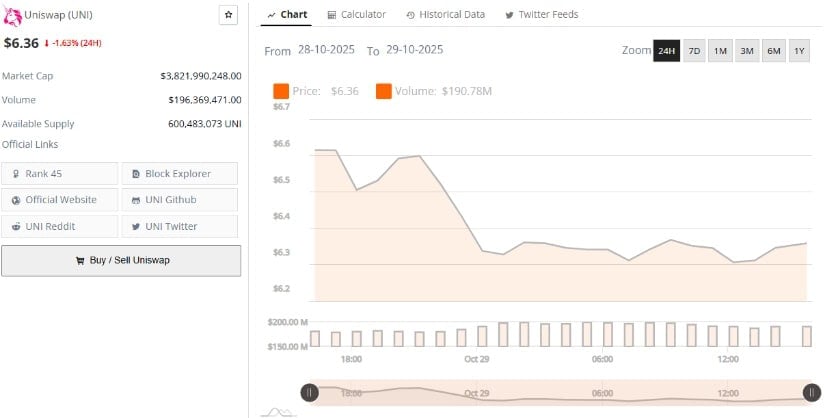
Task: Open the Calculator tab
Action: click(356, 15)
